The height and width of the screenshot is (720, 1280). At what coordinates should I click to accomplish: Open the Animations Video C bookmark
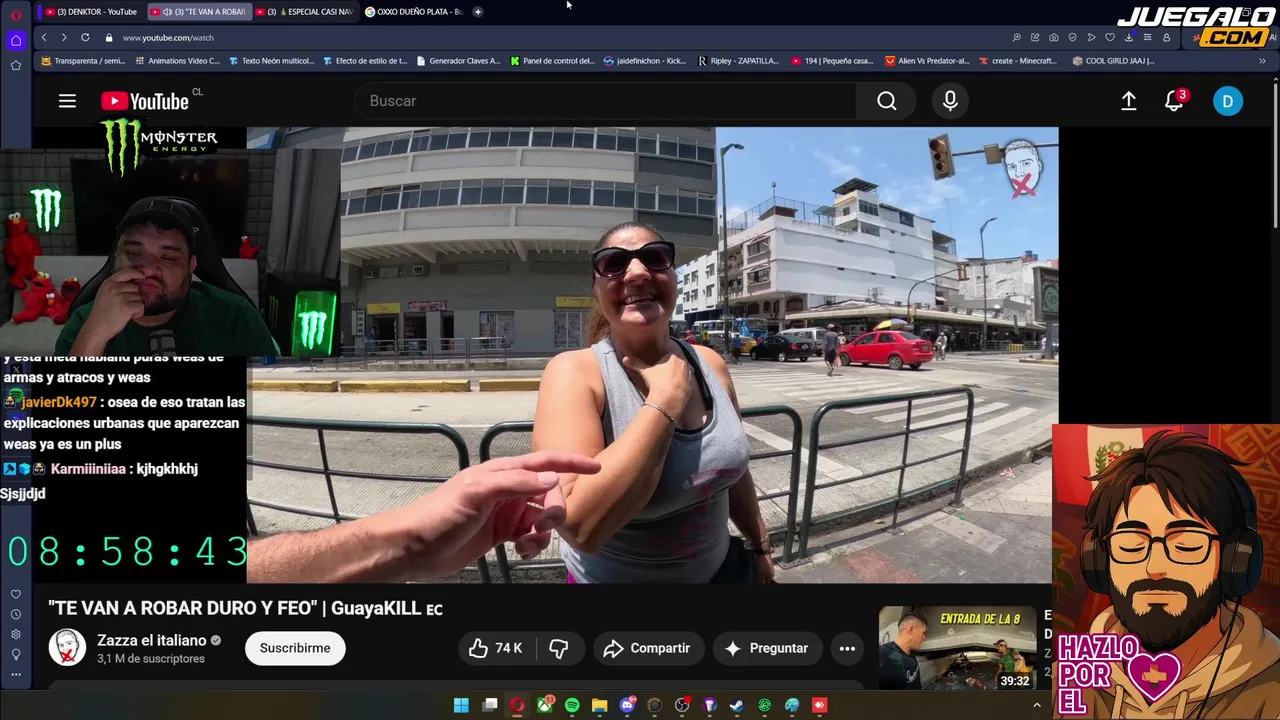(x=176, y=61)
